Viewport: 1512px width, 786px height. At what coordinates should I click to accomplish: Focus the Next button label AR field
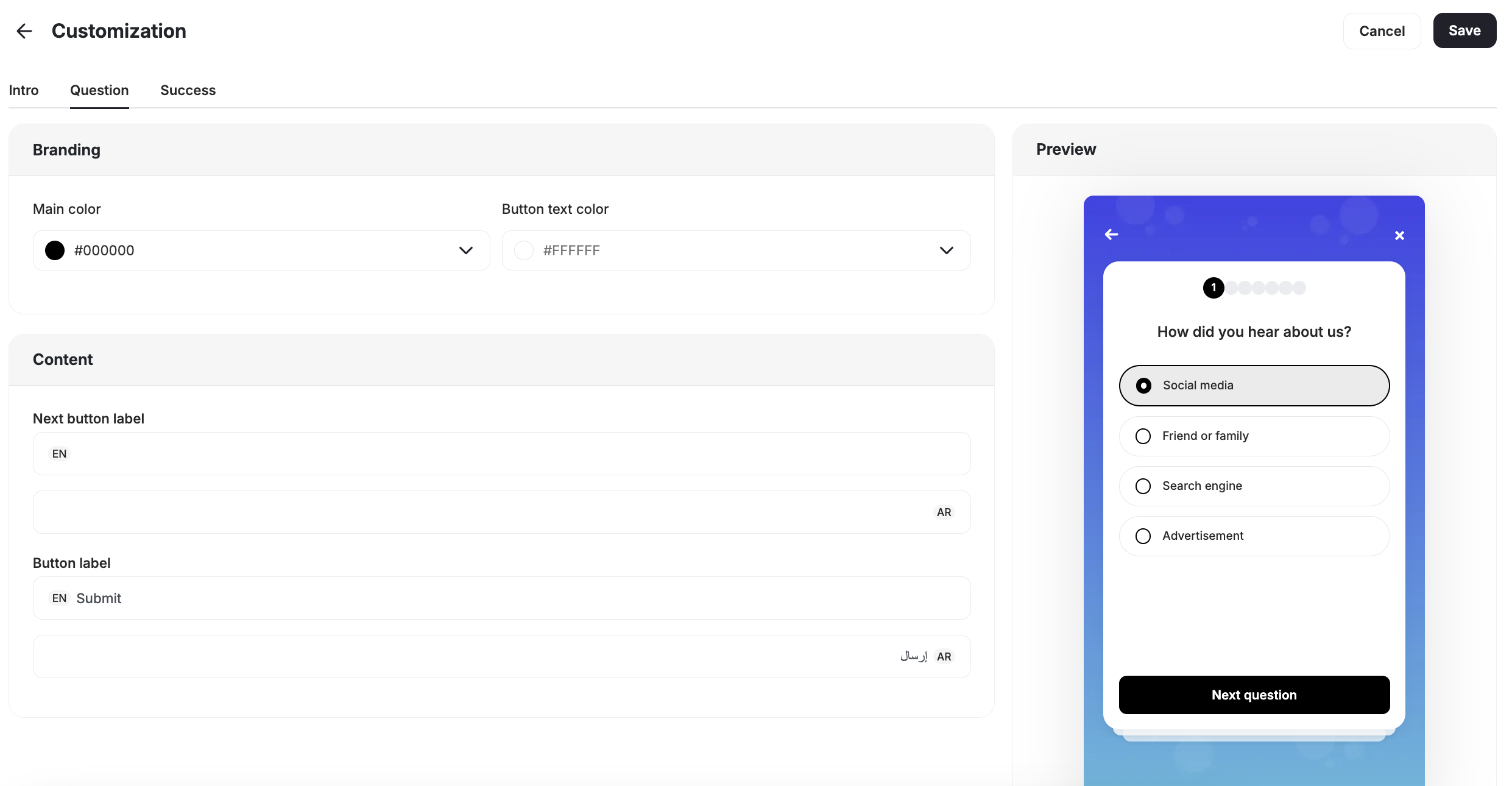501,512
